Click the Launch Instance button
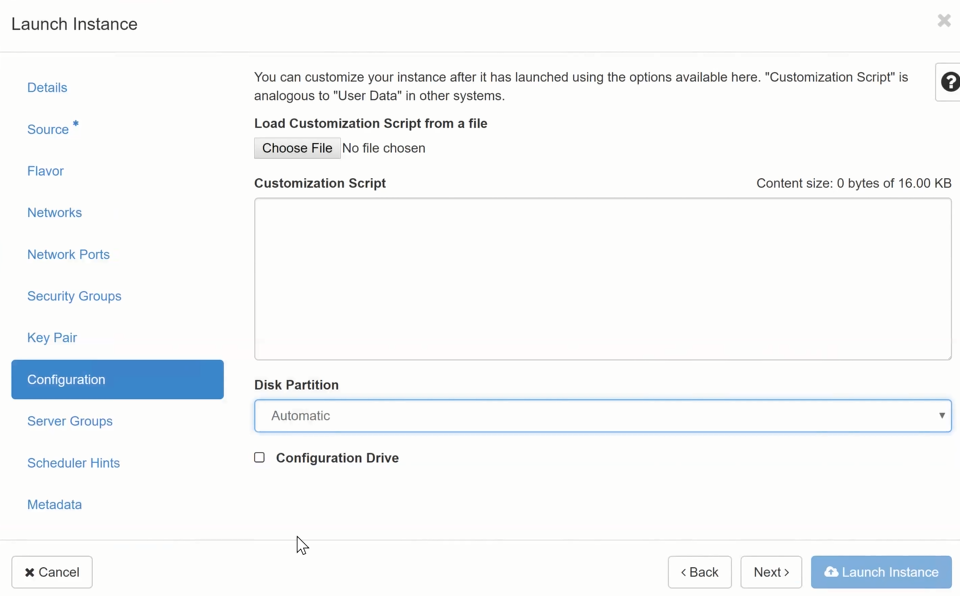The width and height of the screenshot is (960, 596). [x=881, y=572]
